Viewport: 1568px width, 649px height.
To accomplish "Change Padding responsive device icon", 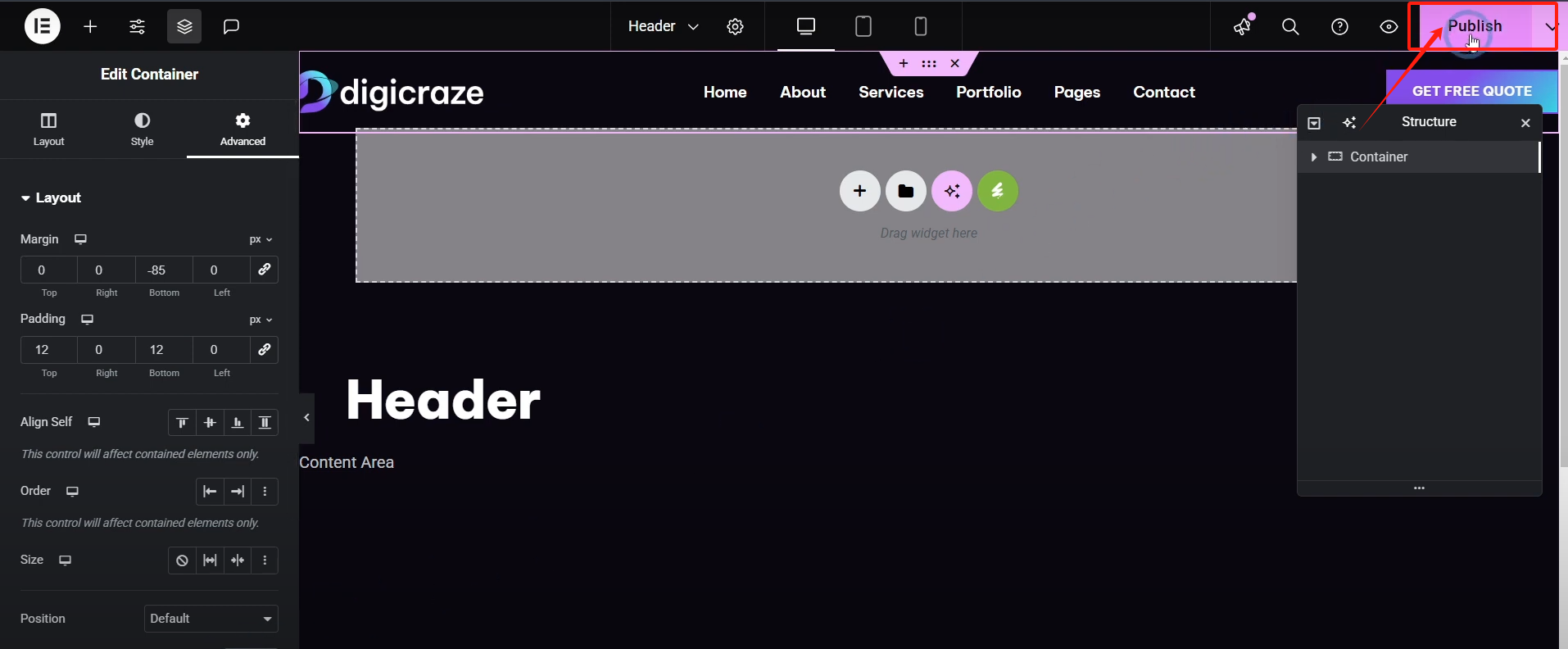I will [x=87, y=319].
